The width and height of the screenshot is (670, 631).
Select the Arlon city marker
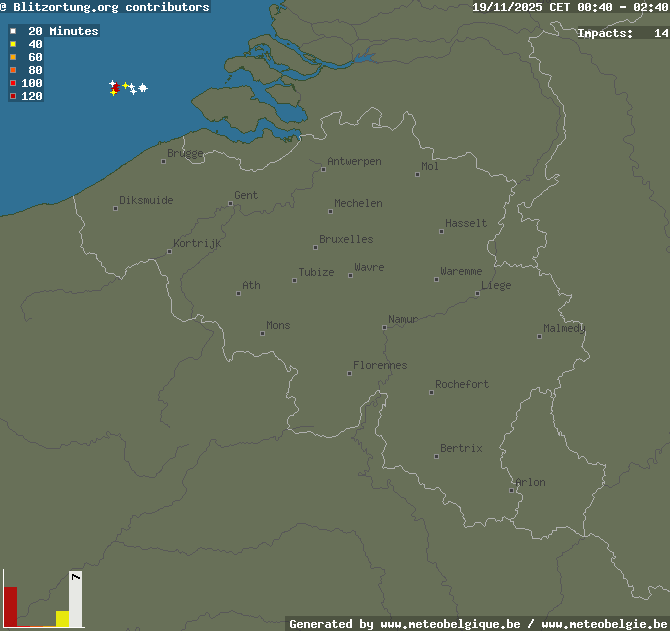pos(512,490)
